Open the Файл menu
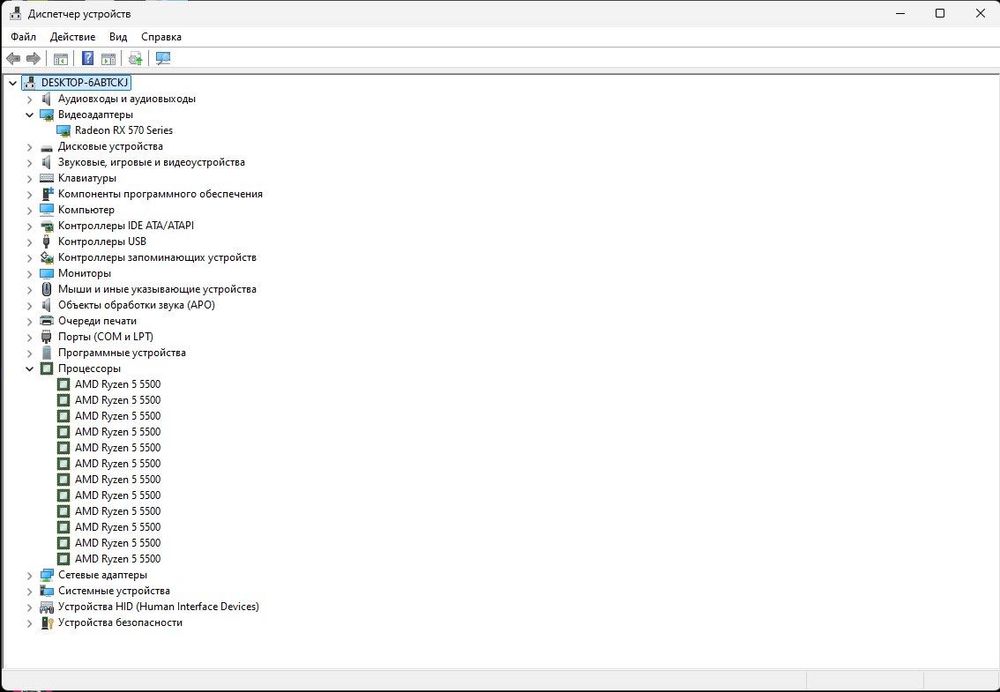The image size is (1000, 692). point(24,37)
